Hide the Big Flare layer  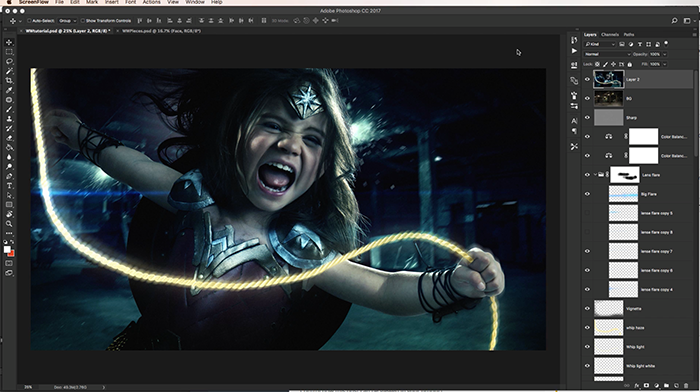click(588, 194)
